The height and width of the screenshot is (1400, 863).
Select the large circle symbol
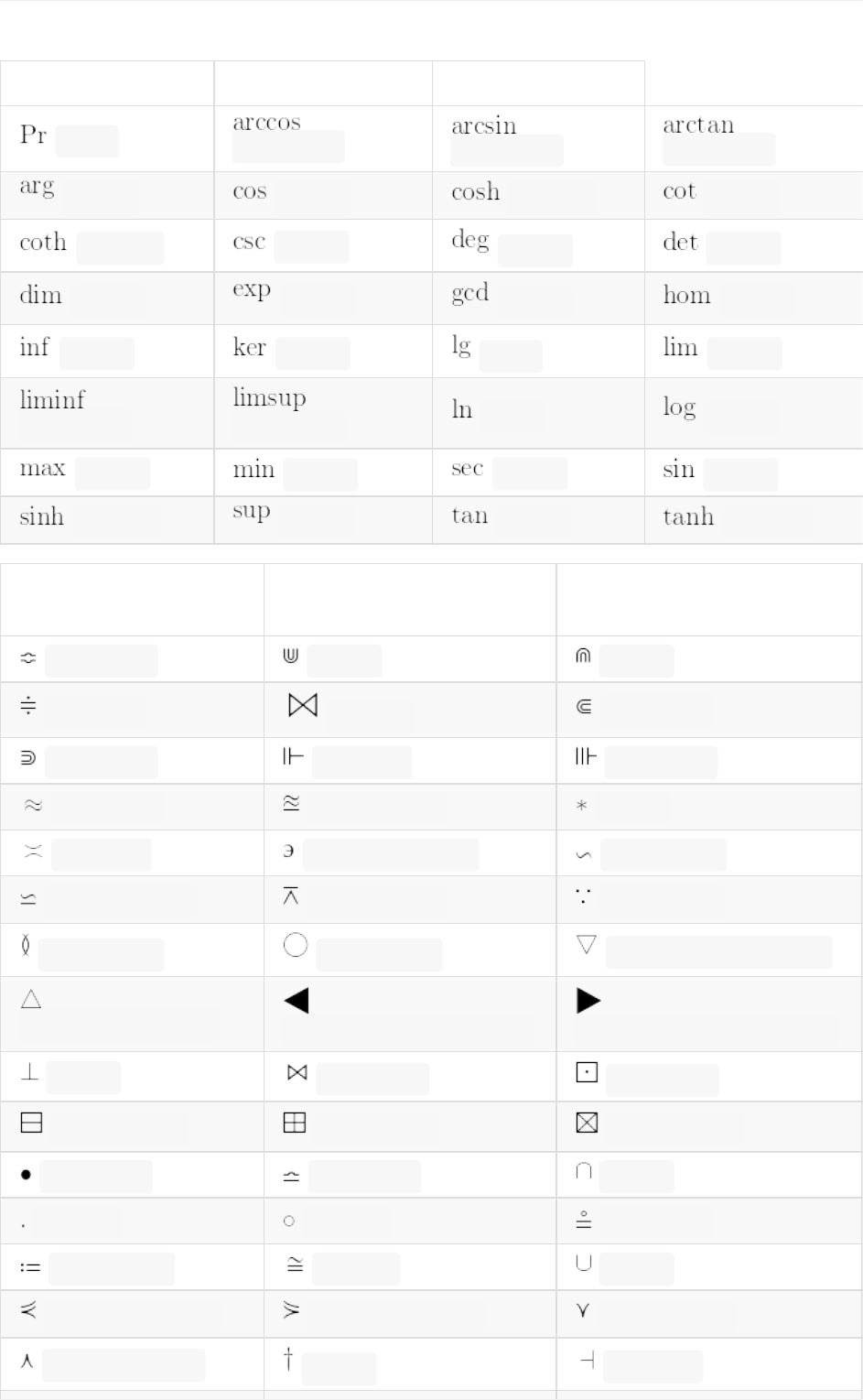tap(296, 945)
